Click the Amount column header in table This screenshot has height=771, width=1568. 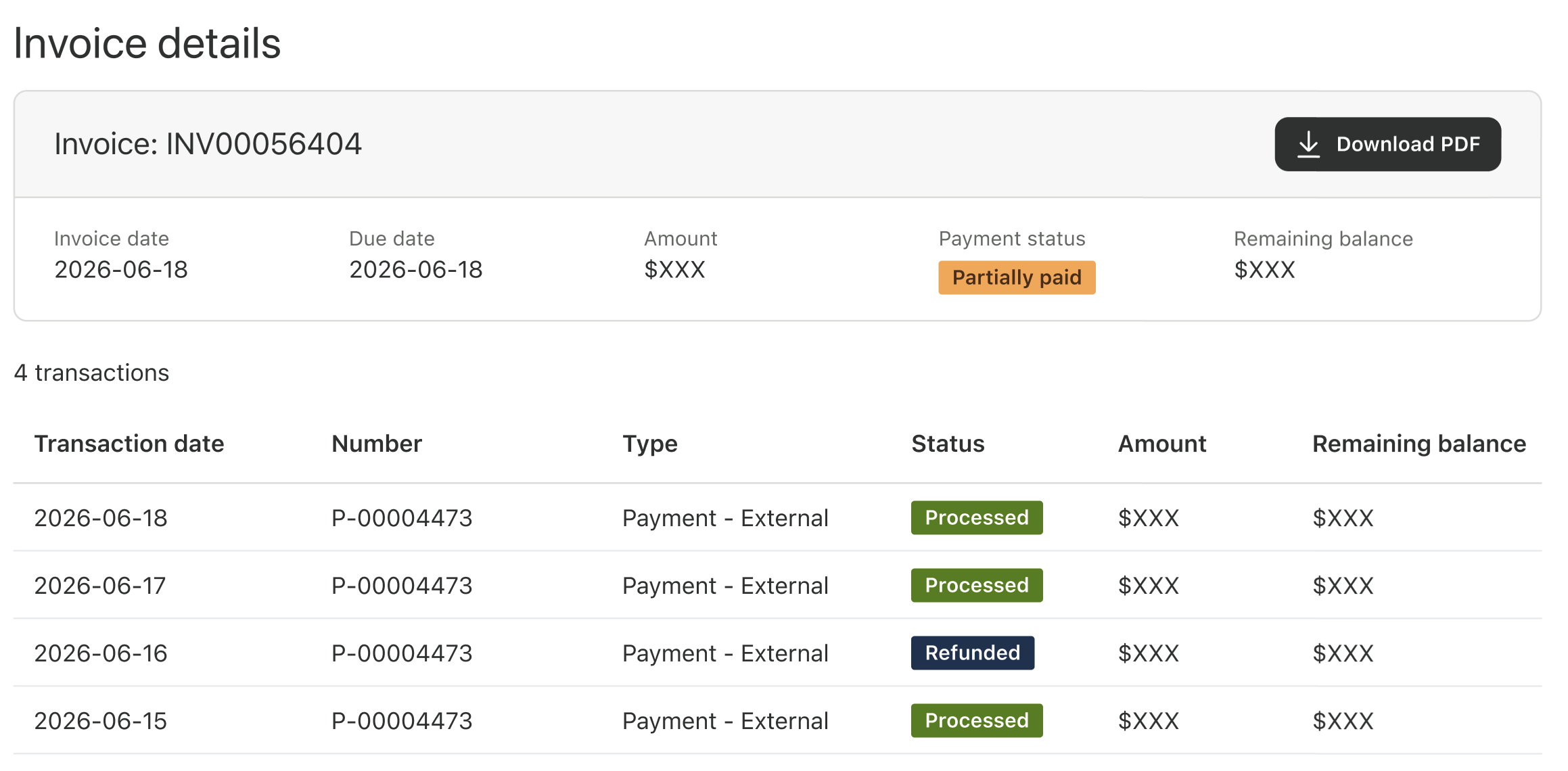tap(1161, 444)
